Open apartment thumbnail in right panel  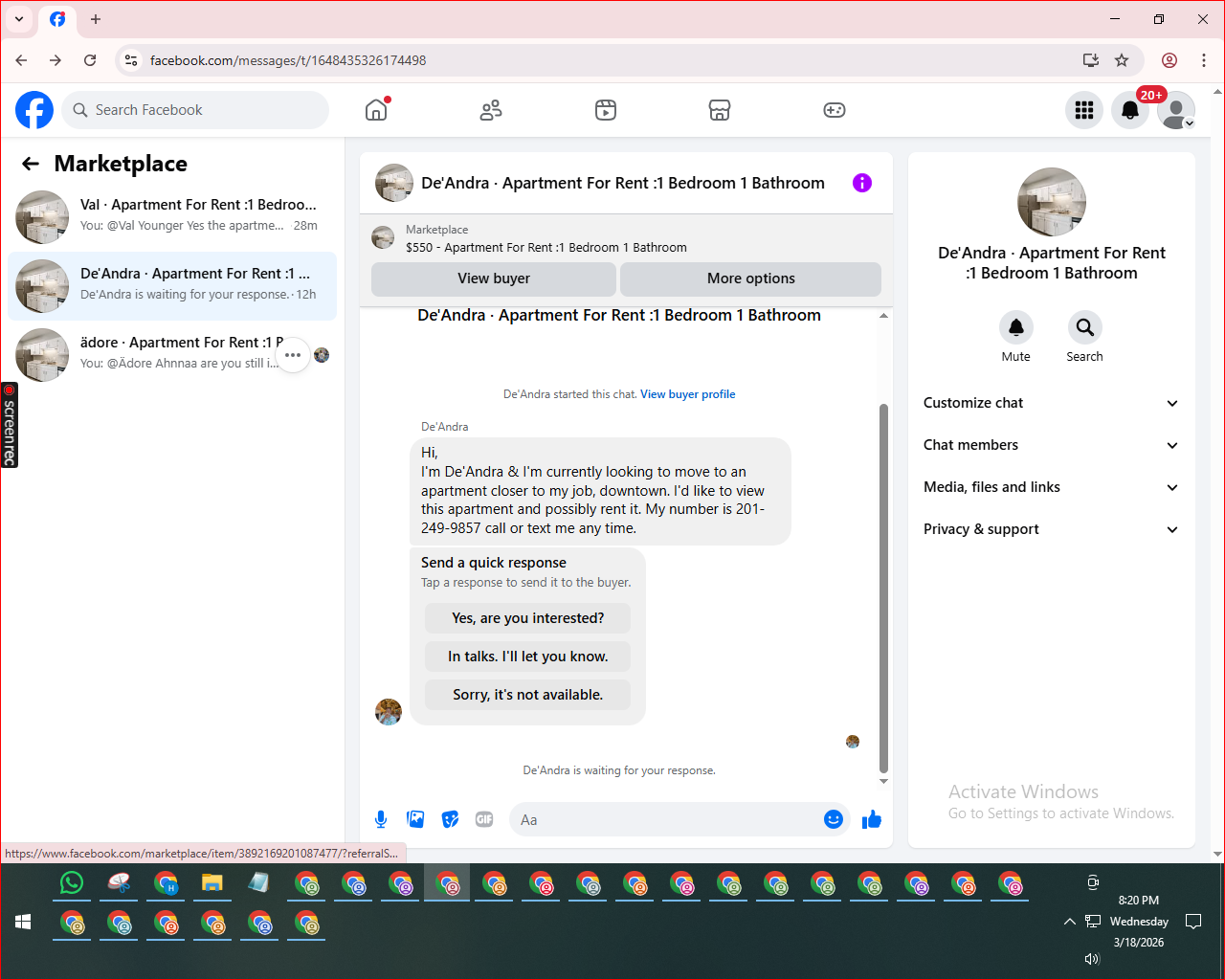[x=1052, y=202]
